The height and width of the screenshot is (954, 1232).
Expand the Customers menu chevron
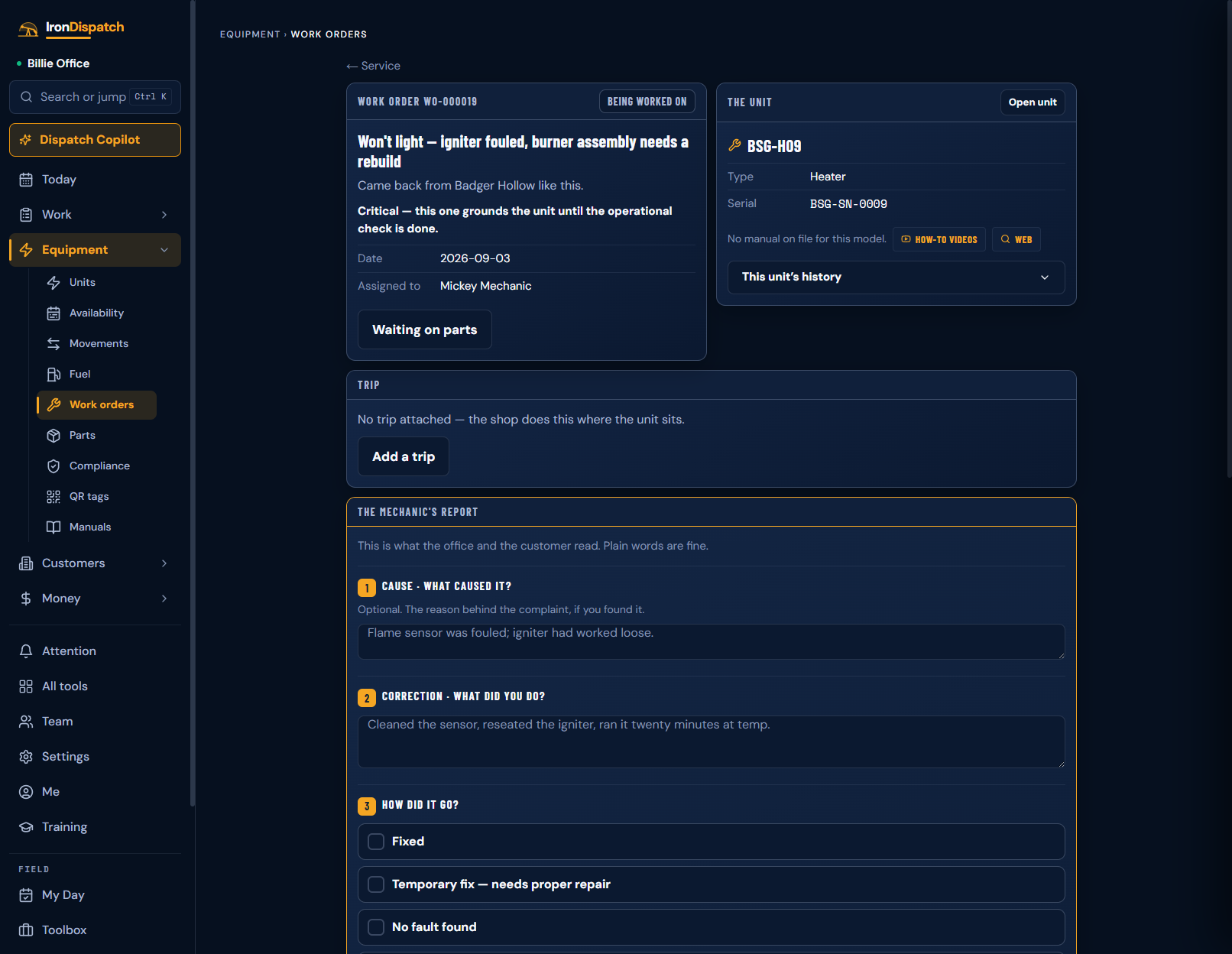point(164,563)
